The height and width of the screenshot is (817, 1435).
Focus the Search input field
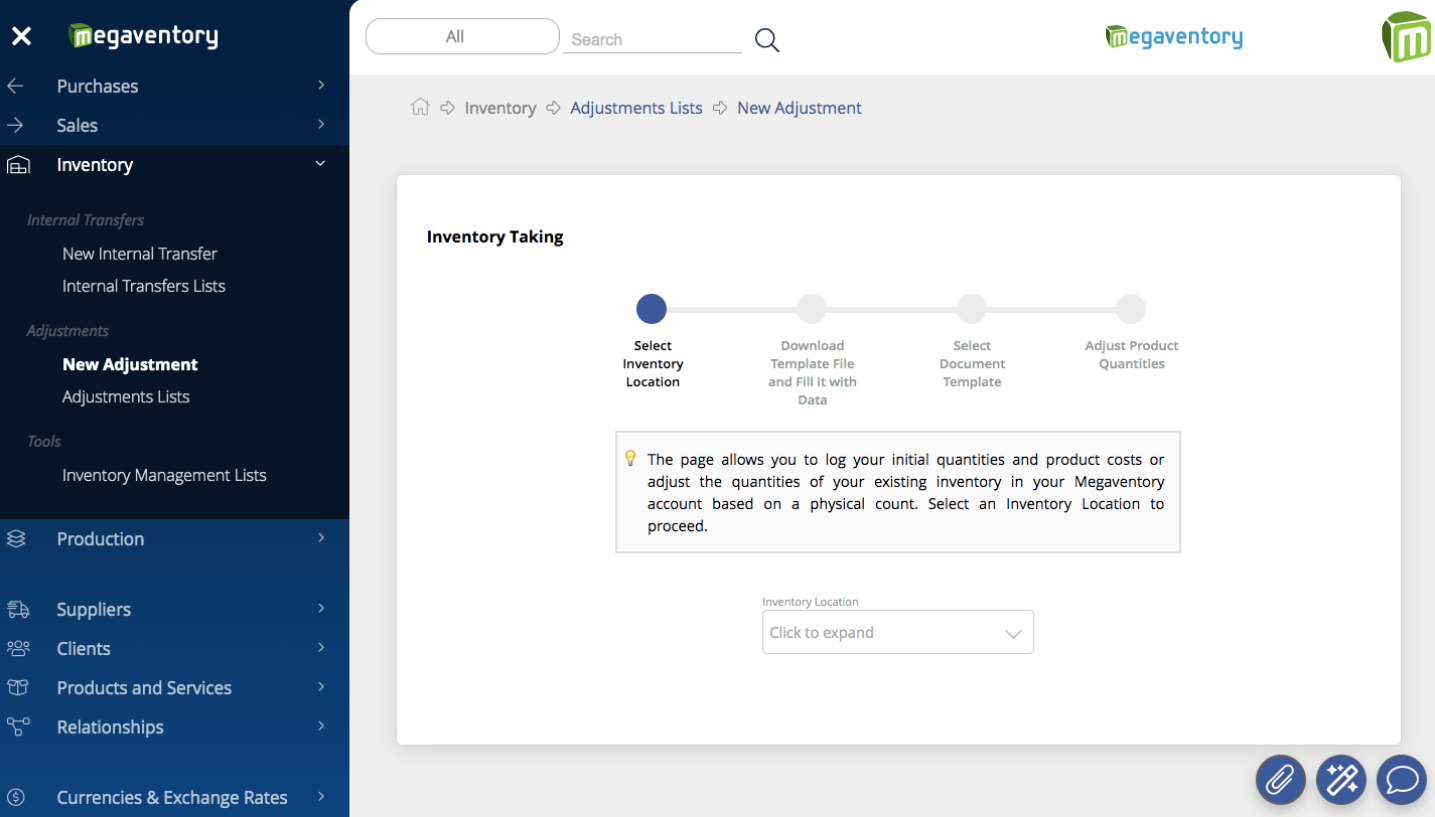pos(652,40)
